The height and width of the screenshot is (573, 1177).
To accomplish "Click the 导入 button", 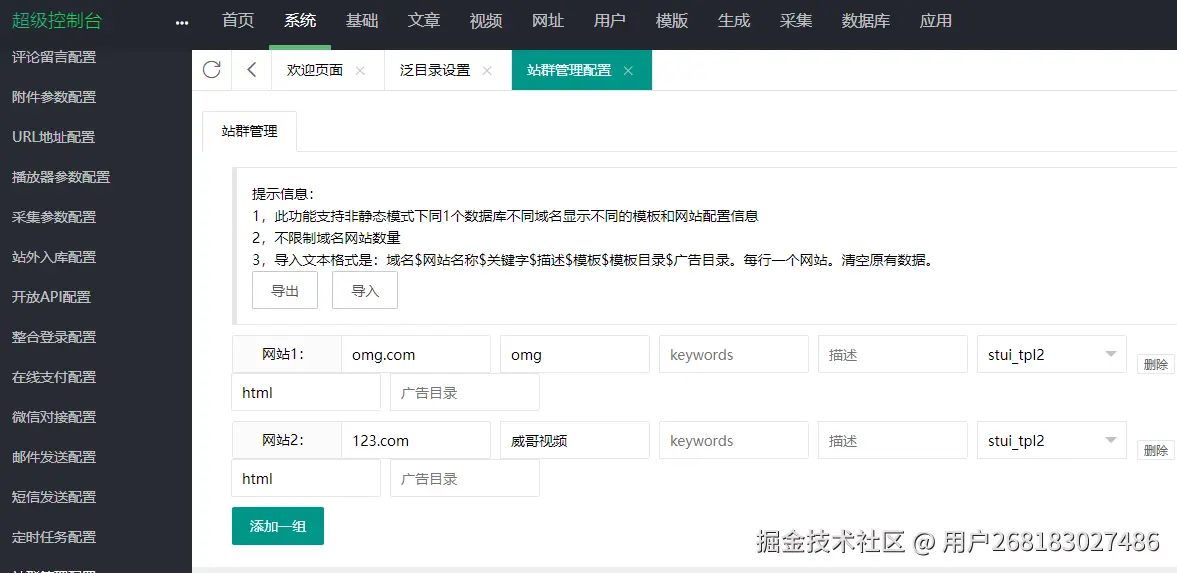I will [365, 291].
